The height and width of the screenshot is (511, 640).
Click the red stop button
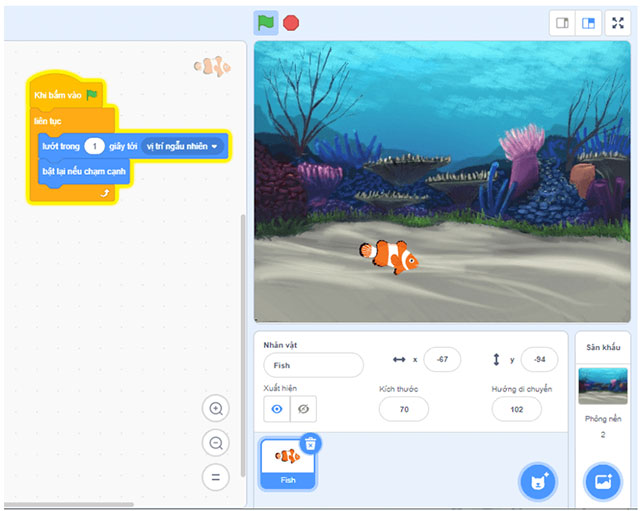291,23
